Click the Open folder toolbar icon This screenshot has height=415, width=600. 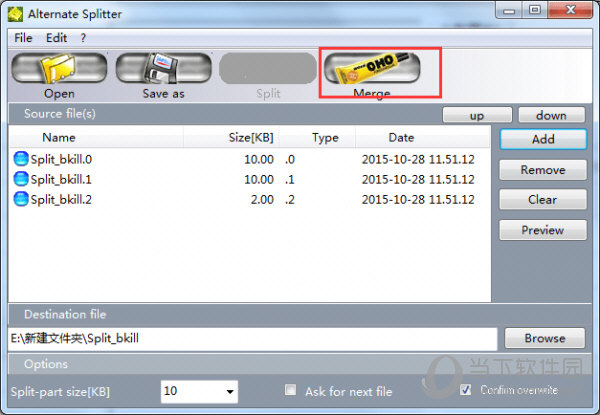coord(59,68)
